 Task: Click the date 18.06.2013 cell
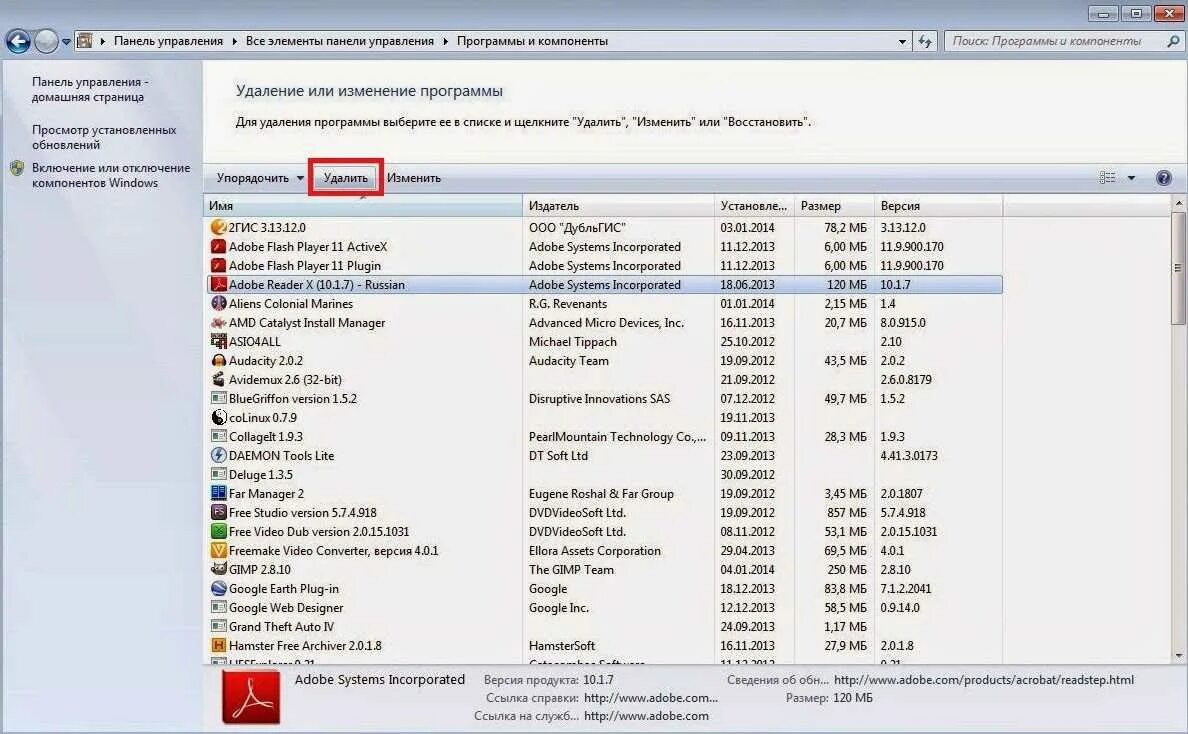tap(747, 284)
